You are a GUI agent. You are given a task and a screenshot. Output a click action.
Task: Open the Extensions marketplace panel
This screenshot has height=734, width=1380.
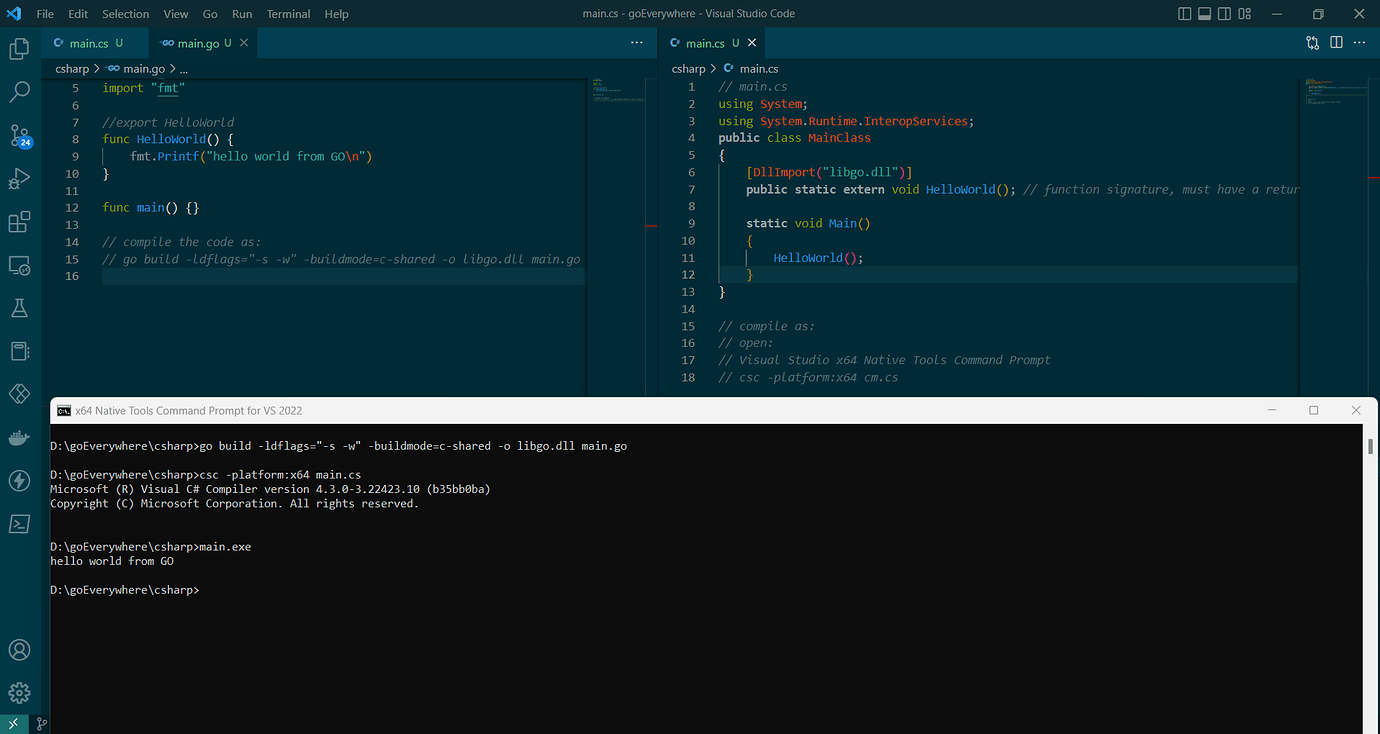click(x=20, y=222)
